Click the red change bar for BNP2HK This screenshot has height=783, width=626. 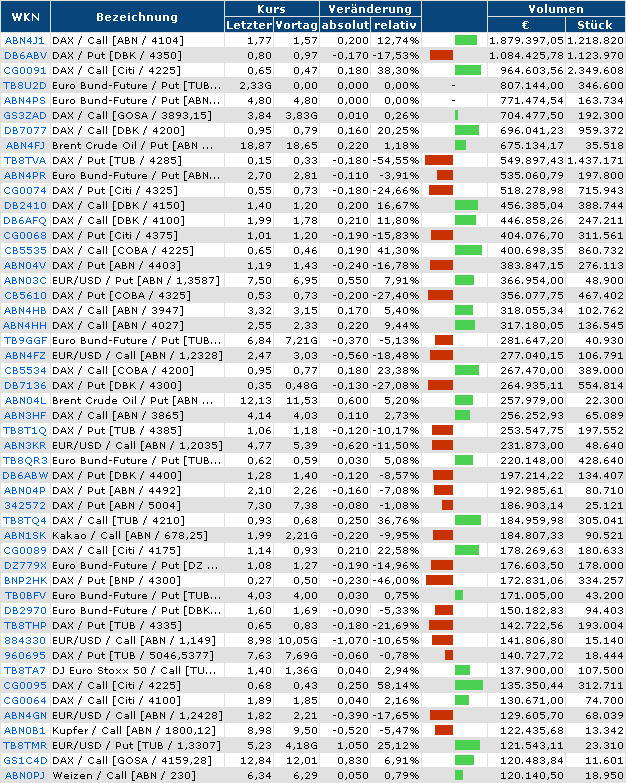coord(439,580)
